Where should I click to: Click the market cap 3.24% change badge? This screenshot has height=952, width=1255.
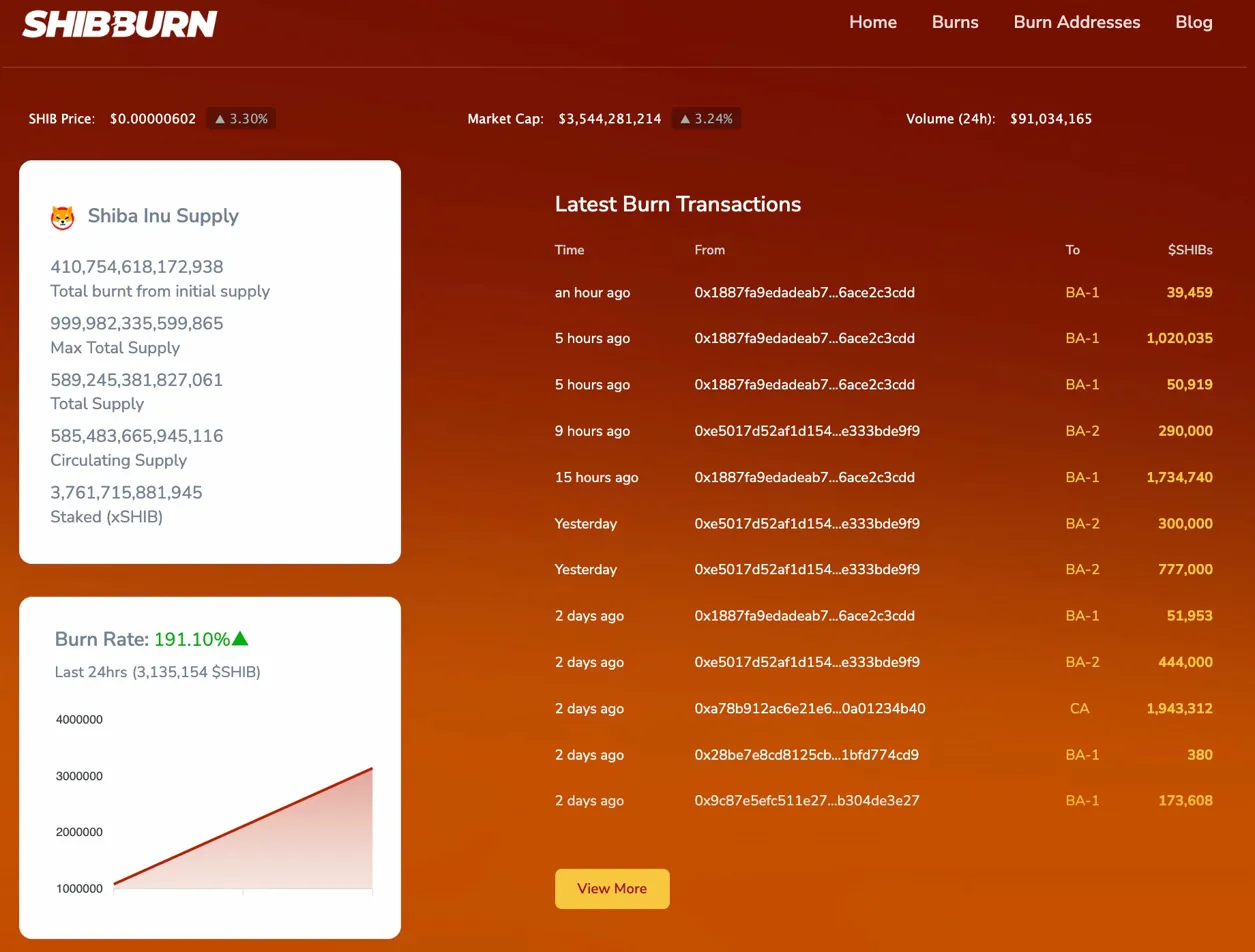tap(706, 119)
